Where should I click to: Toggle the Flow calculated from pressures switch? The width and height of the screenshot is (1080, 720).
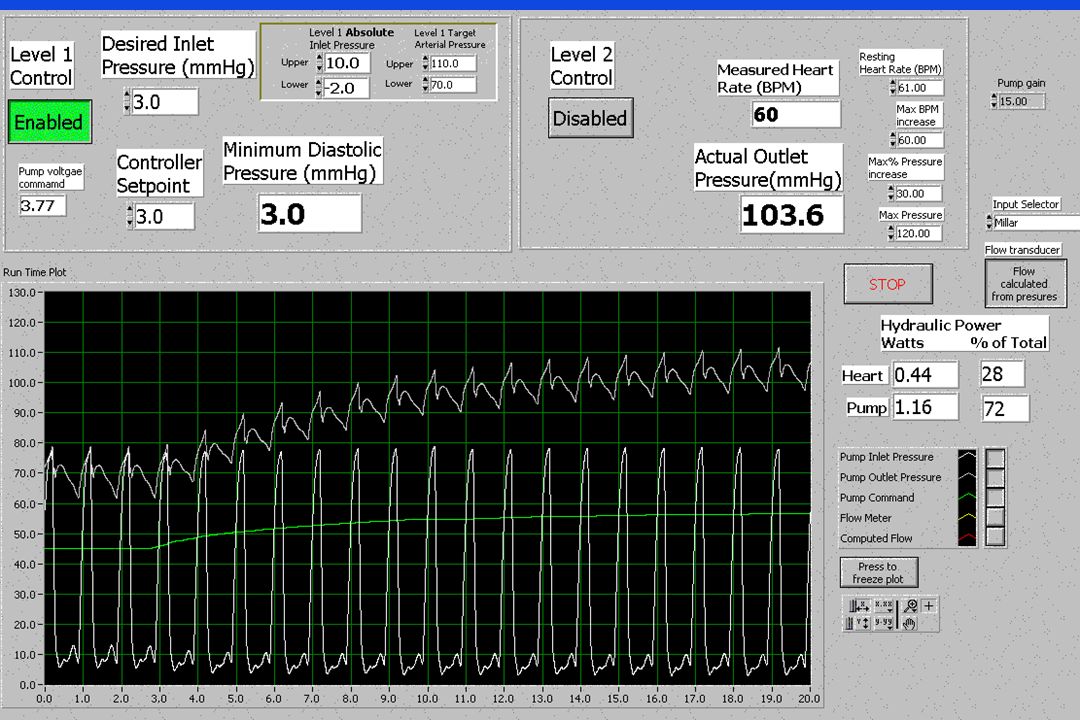[x=1025, y=283]
